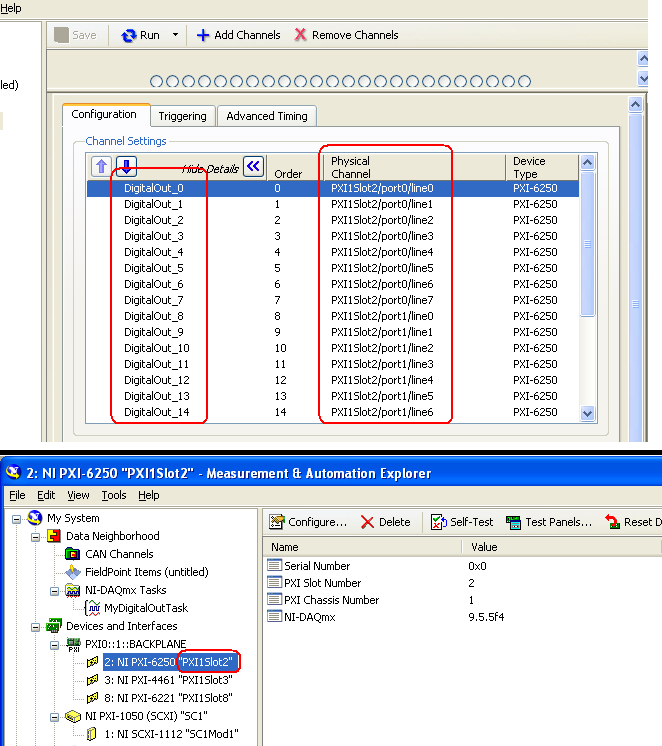This screenshot has height=746, width=662.
Task: Click physical channel PXI1Slot2/port0/line3
Action: point(382,236)
